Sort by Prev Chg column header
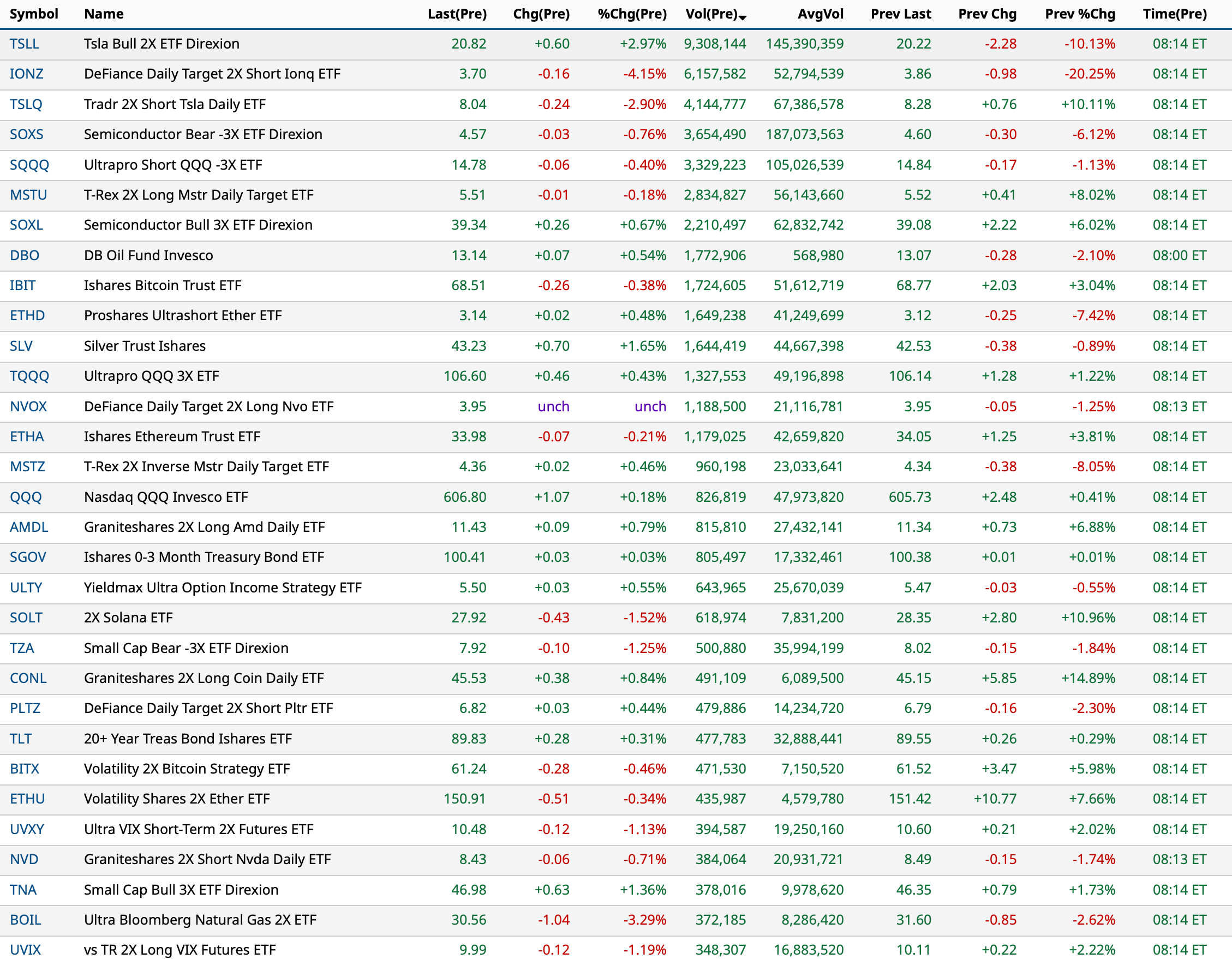 [x=986, y=14]
